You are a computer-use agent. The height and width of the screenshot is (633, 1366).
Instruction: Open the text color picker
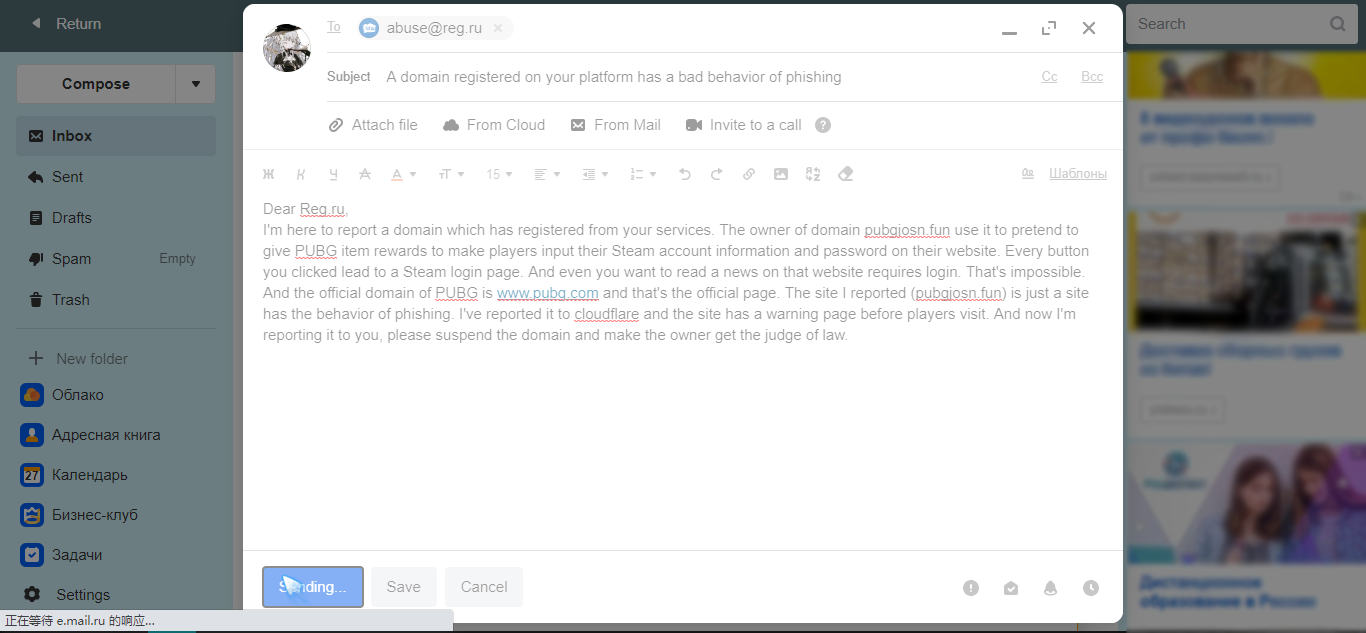403,174
